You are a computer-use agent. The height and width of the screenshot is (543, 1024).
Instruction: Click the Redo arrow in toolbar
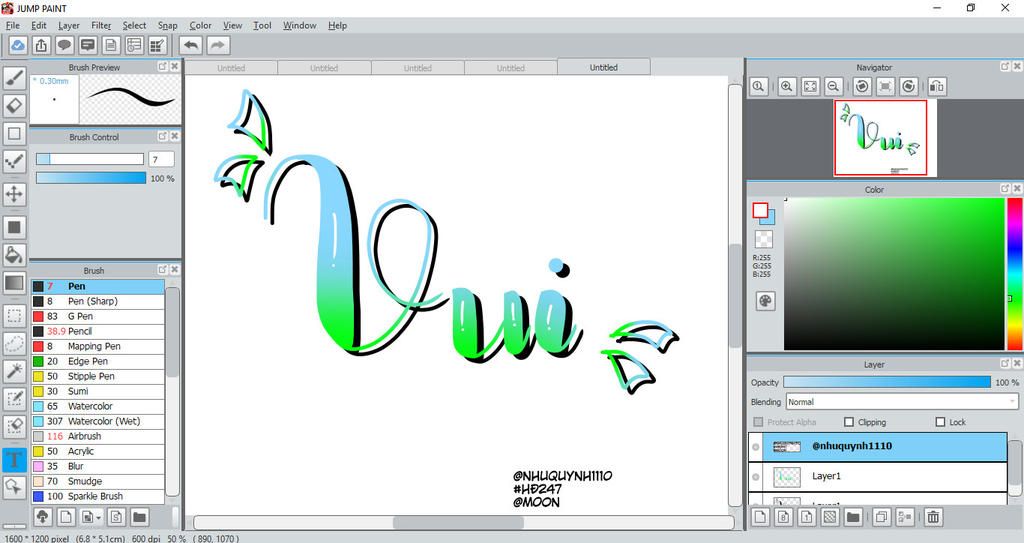(x=218, y=45)
